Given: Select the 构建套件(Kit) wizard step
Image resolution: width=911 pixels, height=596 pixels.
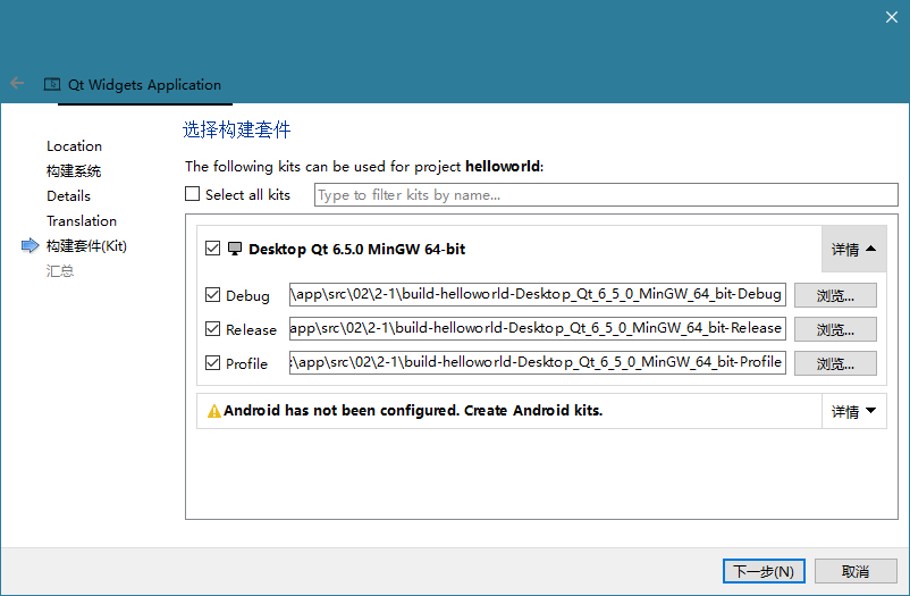Looking at the screenshot, I should tap(87, 246).
